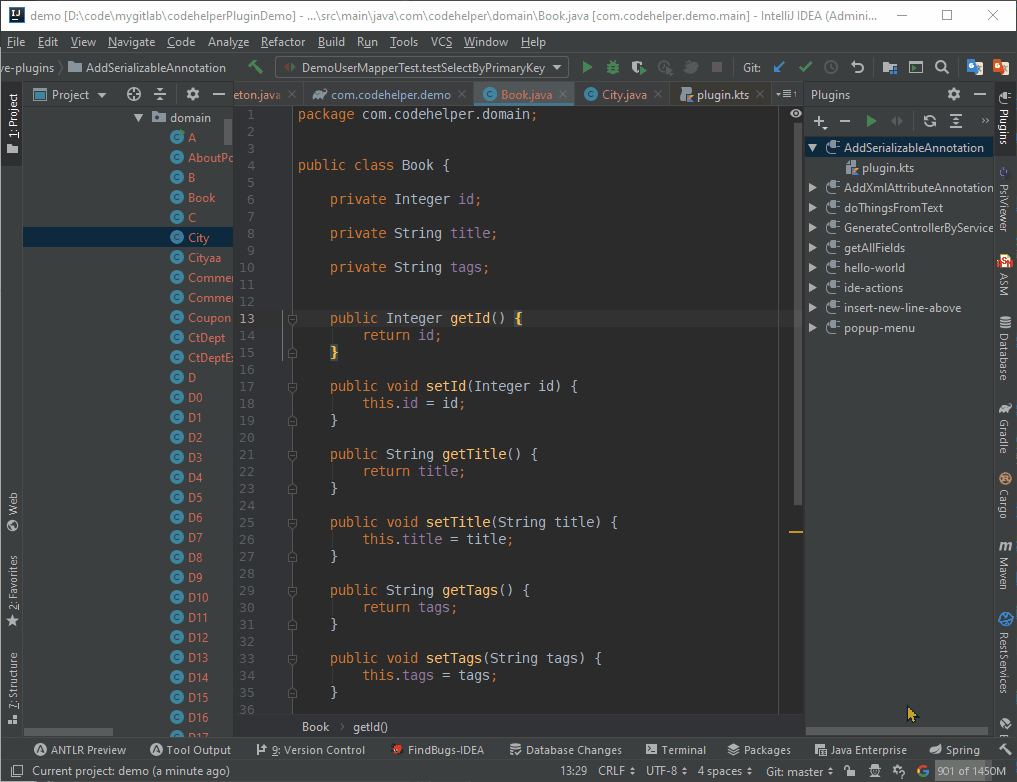Click the editor vertical scrollbar
The width and height of the screenshot is (1017, 782).
pos(798,314)
